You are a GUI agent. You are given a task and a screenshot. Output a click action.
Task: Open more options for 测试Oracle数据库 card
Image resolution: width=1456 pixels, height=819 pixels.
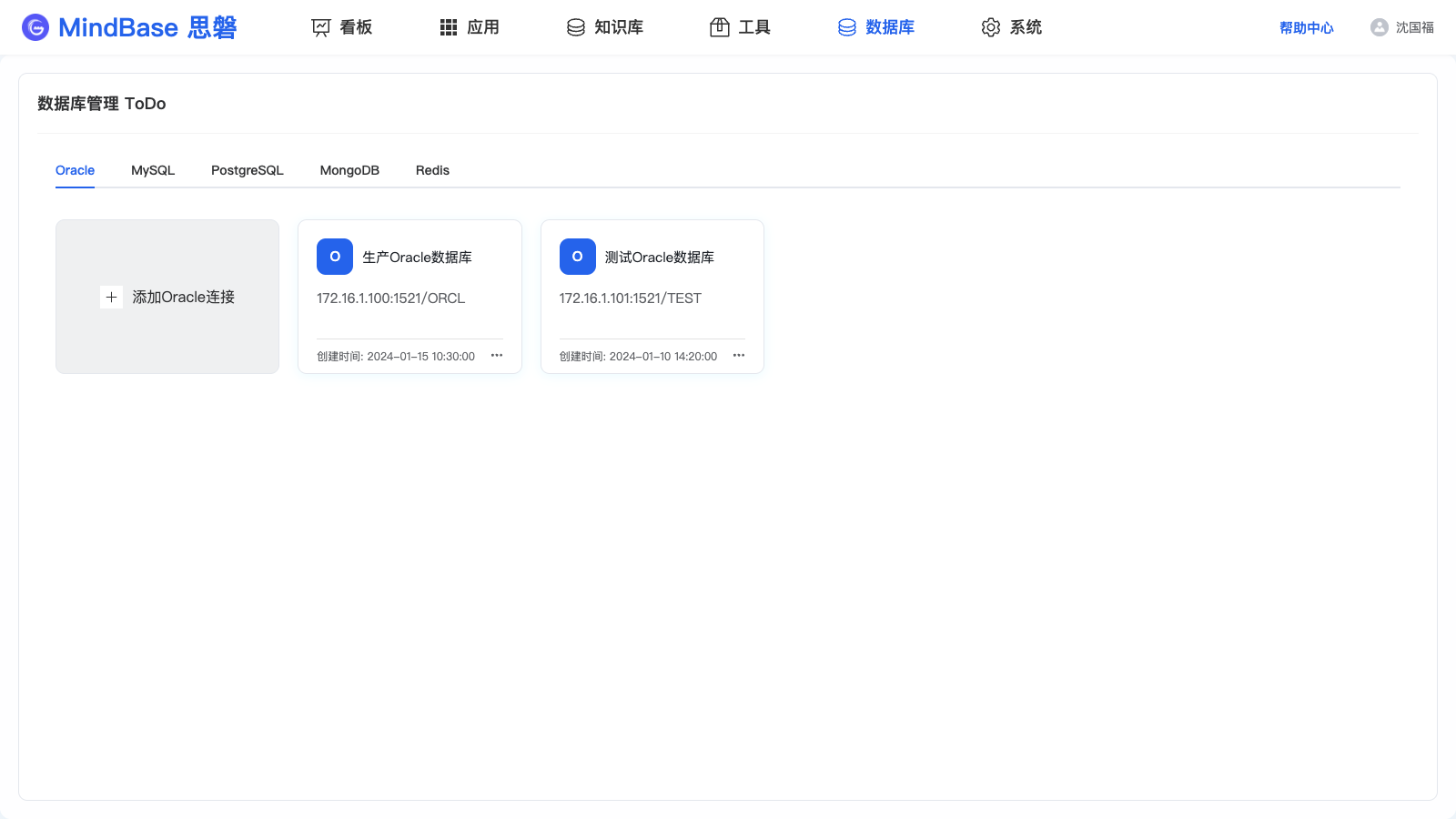coord(739,356)
